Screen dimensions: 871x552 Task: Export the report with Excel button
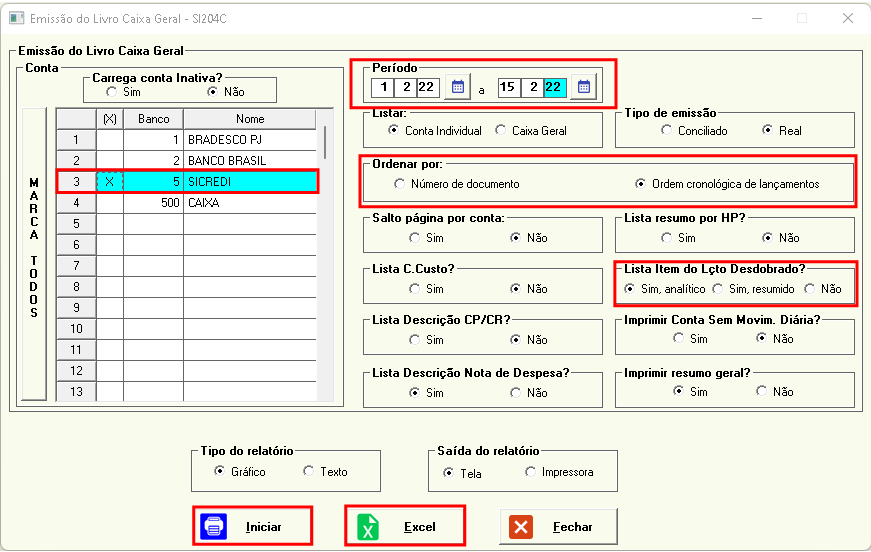pos(405,526)
